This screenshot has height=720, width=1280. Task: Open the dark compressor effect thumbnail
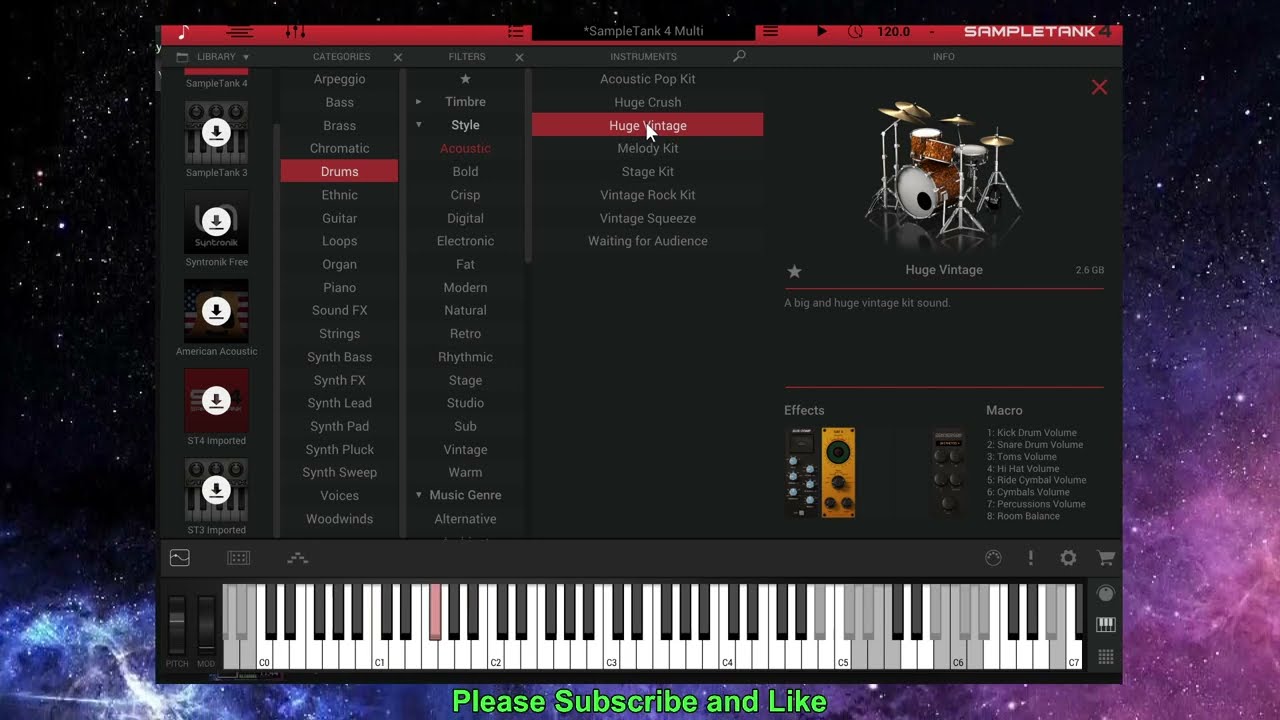click(801, 472)
